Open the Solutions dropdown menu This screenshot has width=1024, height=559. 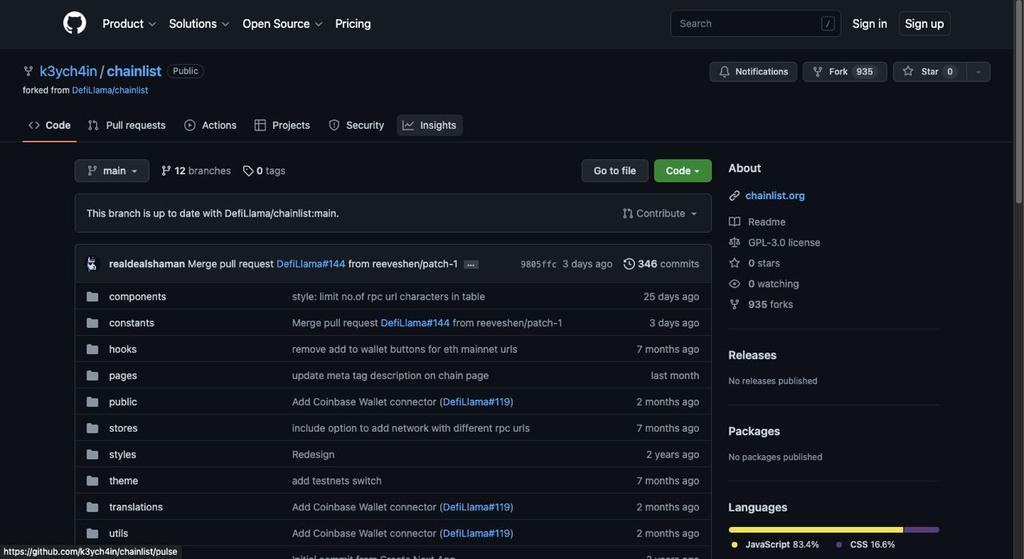pos(199,24)
